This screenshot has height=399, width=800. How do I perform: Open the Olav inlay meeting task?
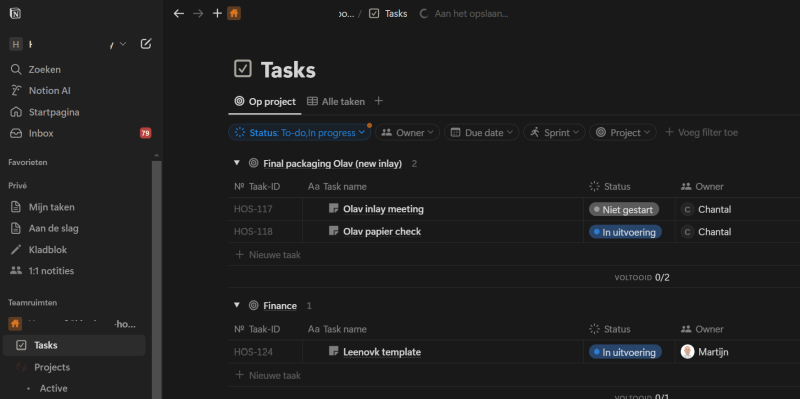(383, 209)
